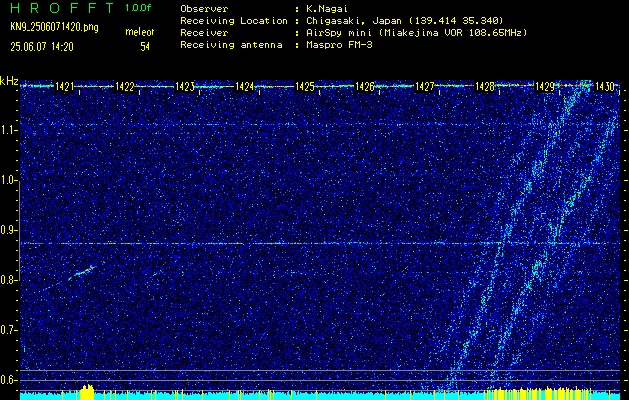Click the HROFFT program title
The width and height of the screenshot is (629, 400).
63,8
